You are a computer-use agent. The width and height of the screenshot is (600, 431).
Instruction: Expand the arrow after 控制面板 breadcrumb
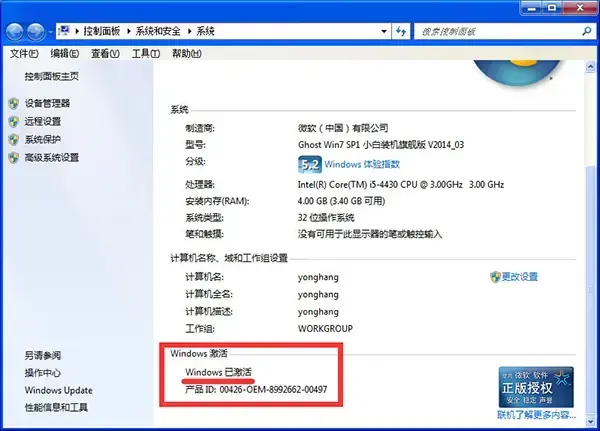(x=129, y=31)
